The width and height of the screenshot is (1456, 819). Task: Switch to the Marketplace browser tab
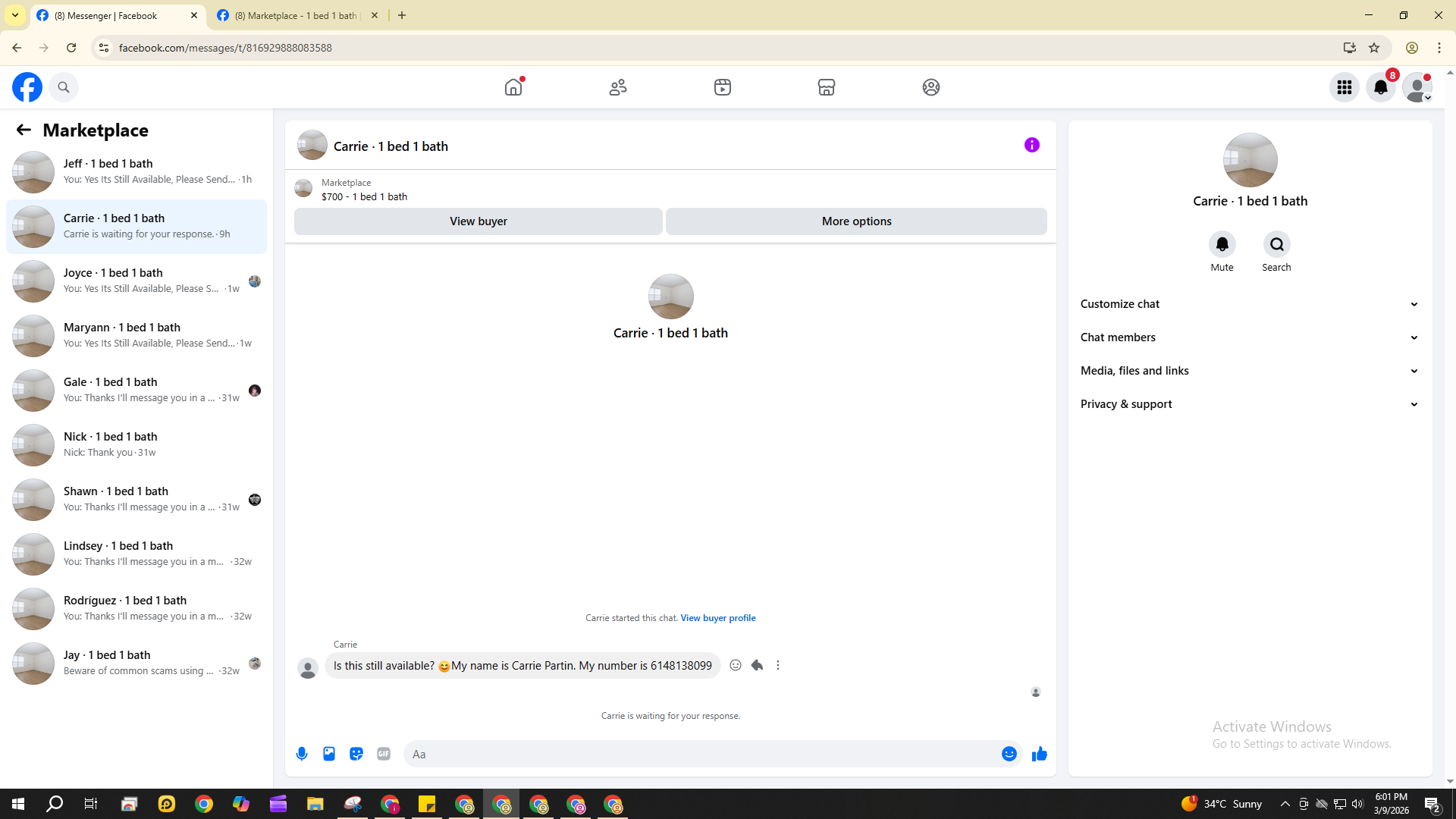pyautogui.click(x=296, y=15)
